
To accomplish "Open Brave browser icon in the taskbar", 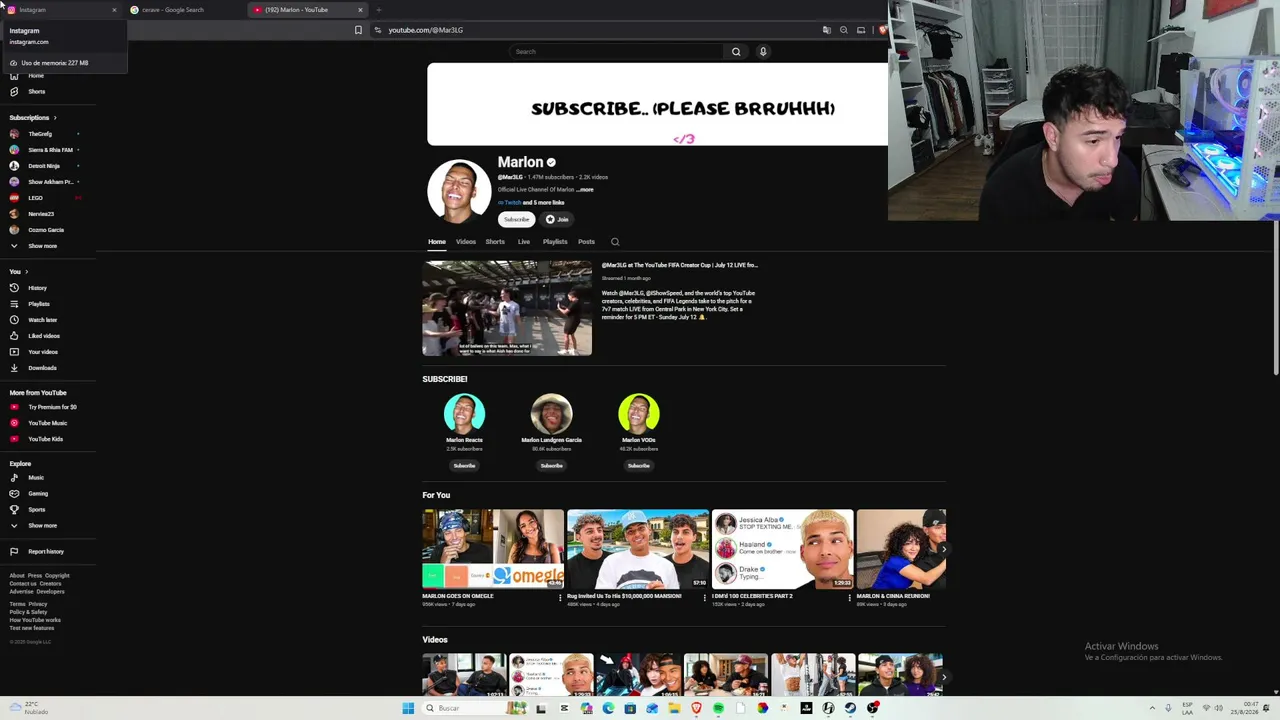I will (x=696, y=709).
